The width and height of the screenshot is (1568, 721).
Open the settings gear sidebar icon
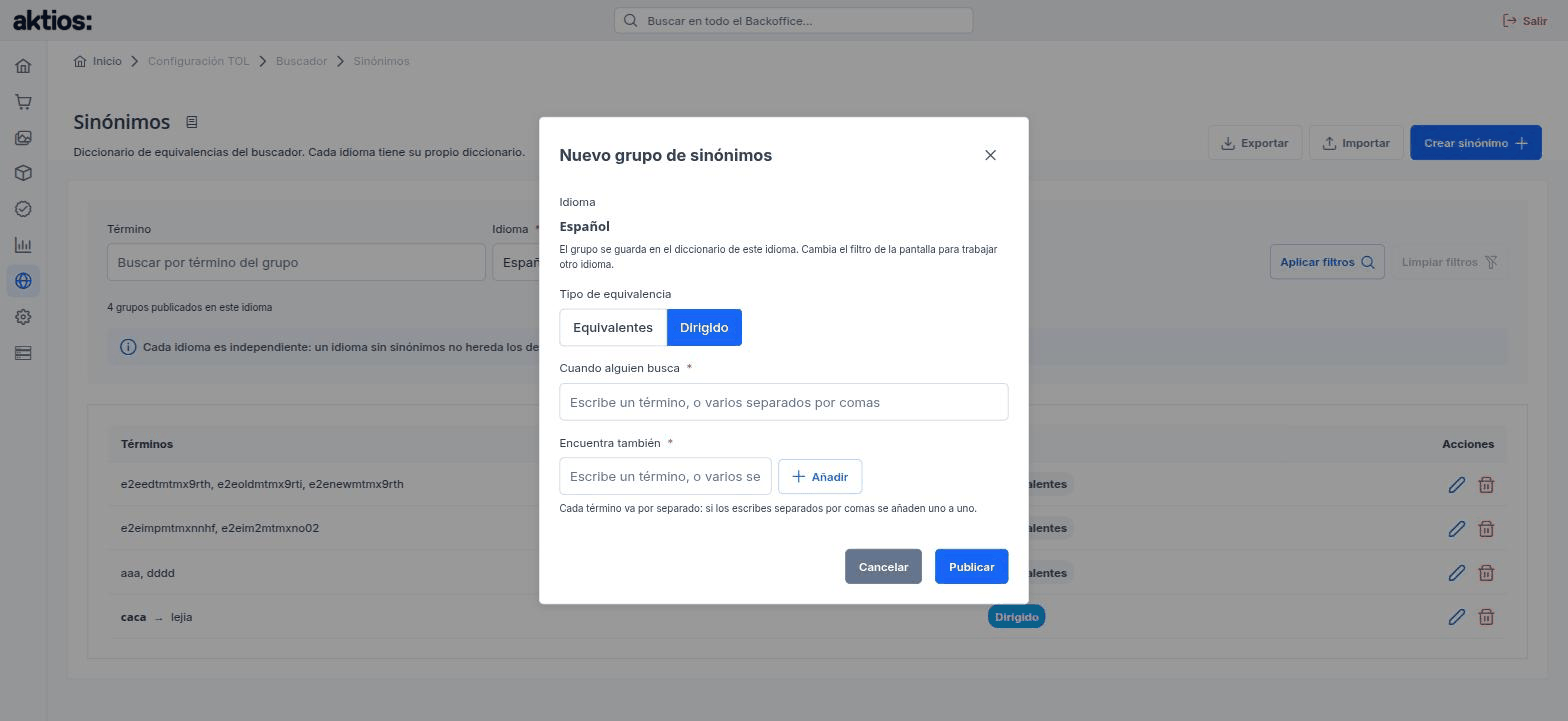[x=23, y=317]
